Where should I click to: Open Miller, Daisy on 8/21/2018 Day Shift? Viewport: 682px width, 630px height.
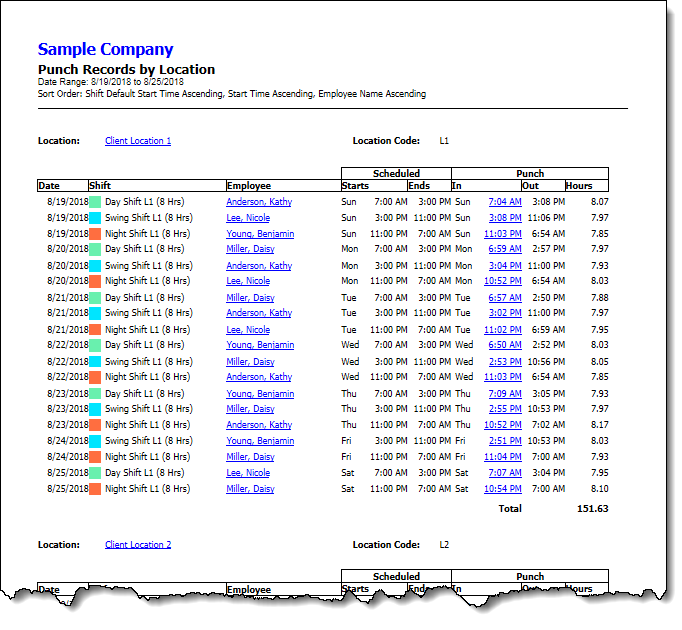coord(250,298)
